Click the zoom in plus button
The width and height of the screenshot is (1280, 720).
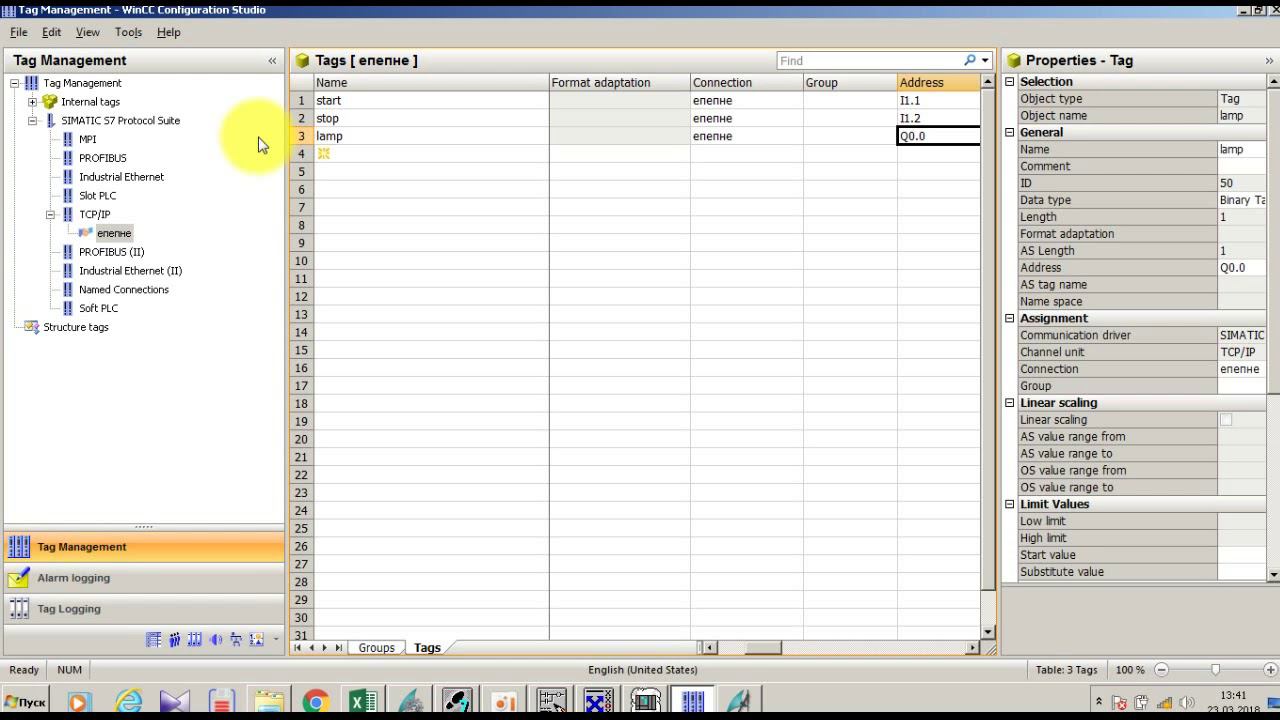(1270, 670)
